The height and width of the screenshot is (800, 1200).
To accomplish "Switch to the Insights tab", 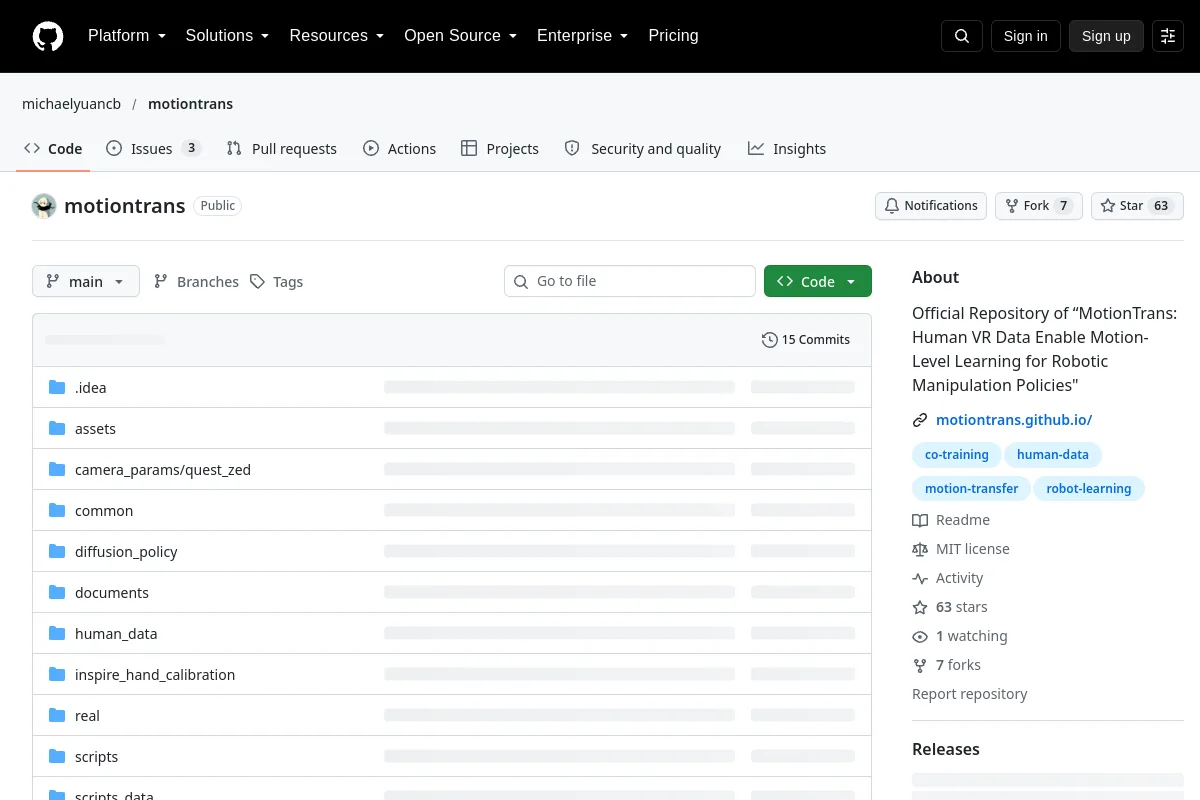I will point(787,149).
